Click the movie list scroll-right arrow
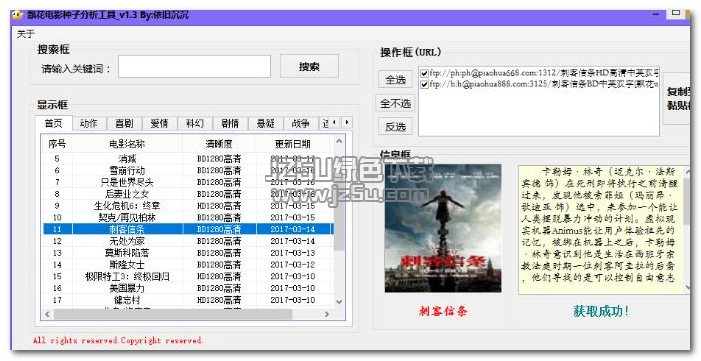The height and width of the screenshot is (361, 701). (x=327, y=314)
